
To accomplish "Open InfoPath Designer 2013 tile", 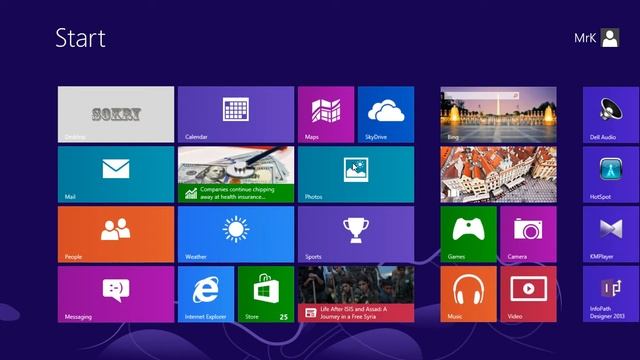I will (x=611, y=294).
